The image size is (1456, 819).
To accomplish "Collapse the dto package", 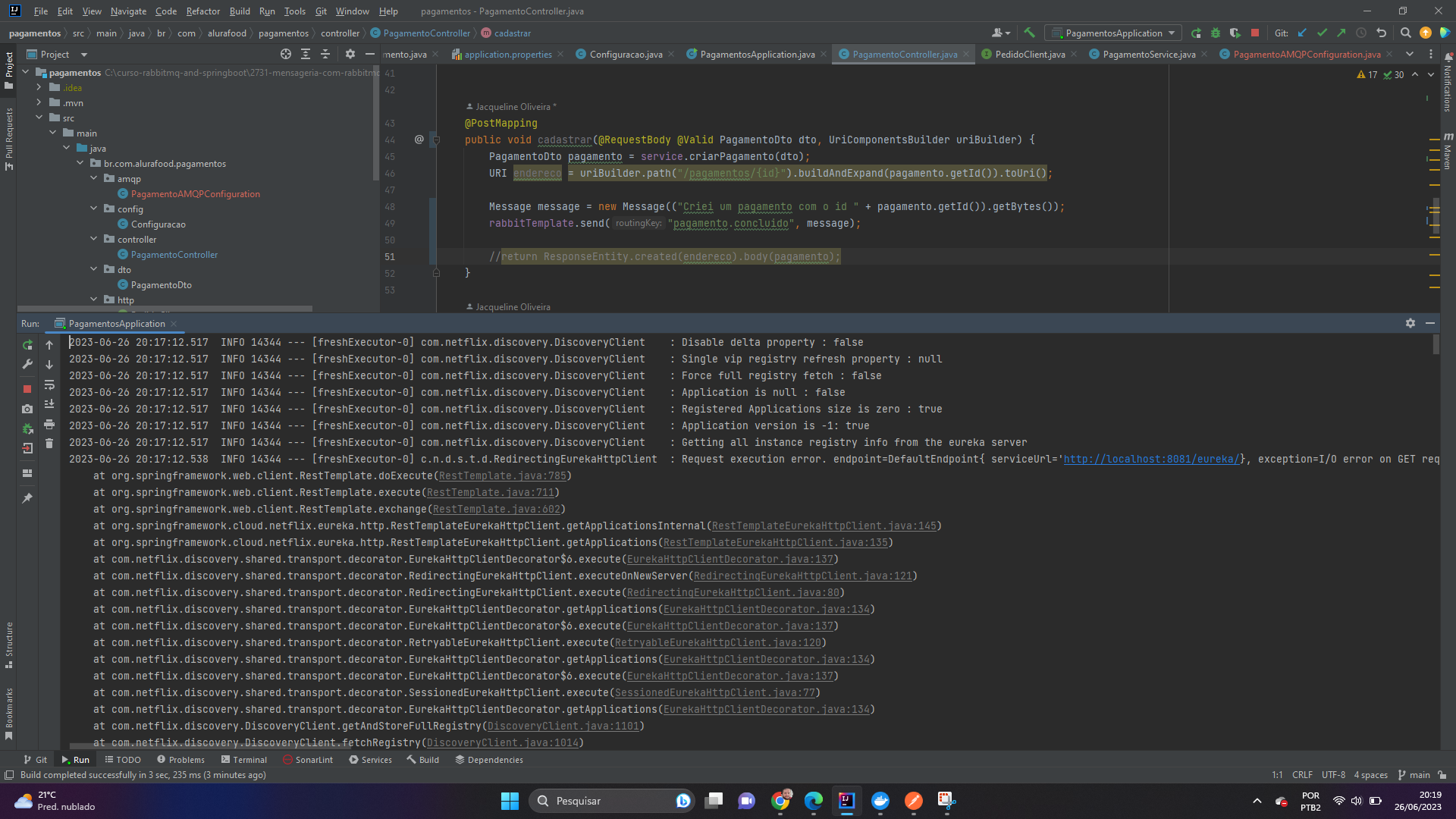I will (94, 269).
